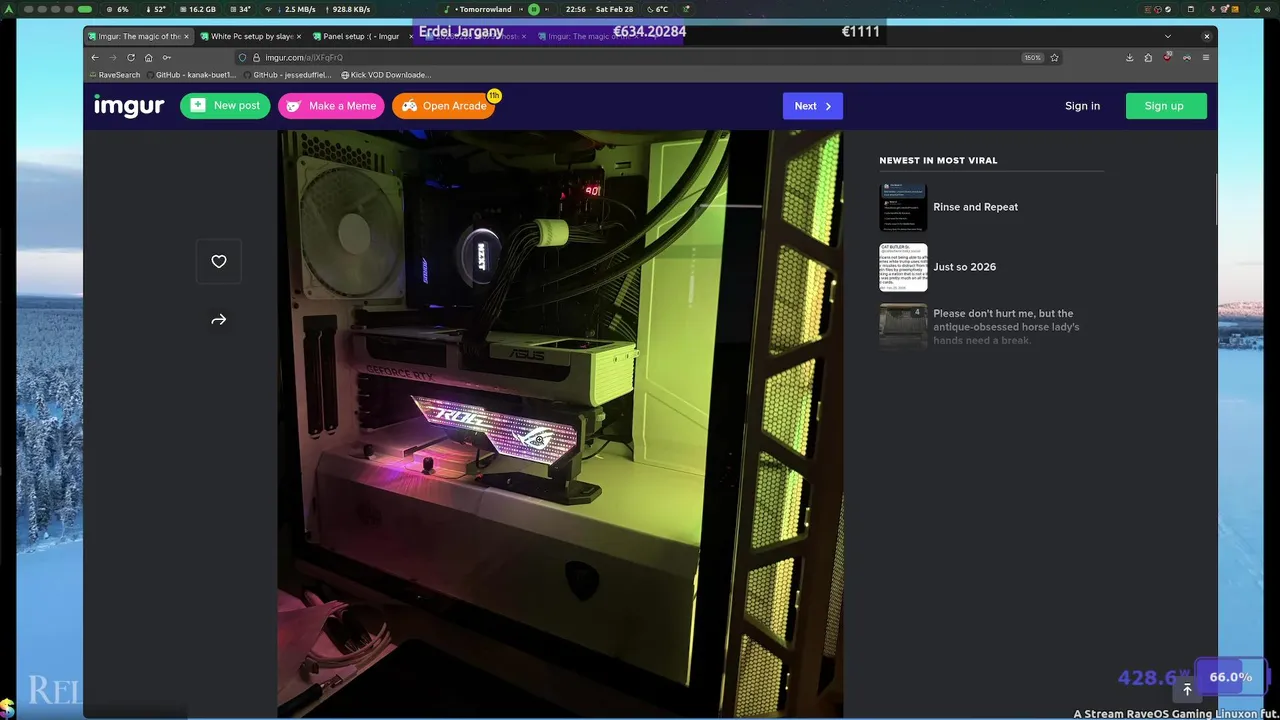
Task: Click the PC build image
Action: (x=560, y=424)
